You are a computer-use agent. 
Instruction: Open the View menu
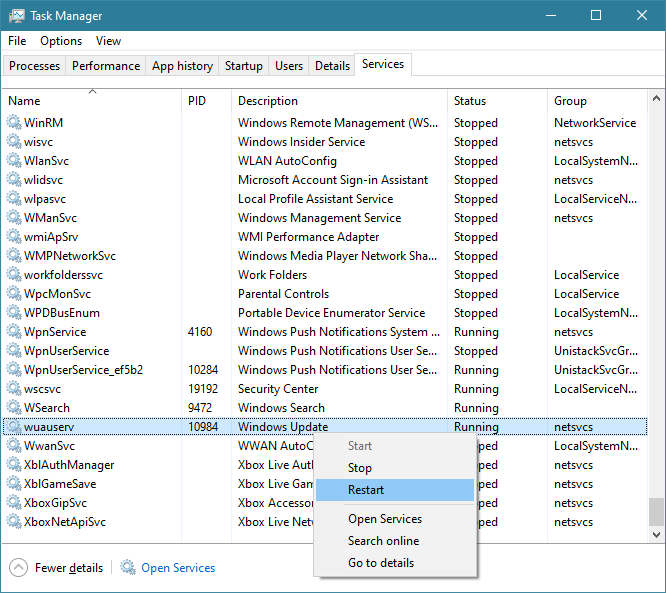click(108, 41)
